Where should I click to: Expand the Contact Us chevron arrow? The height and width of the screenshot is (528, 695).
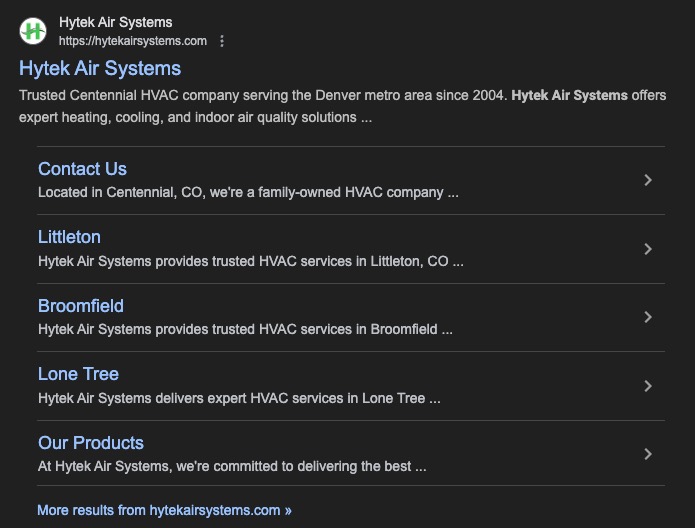click(648, 180)
